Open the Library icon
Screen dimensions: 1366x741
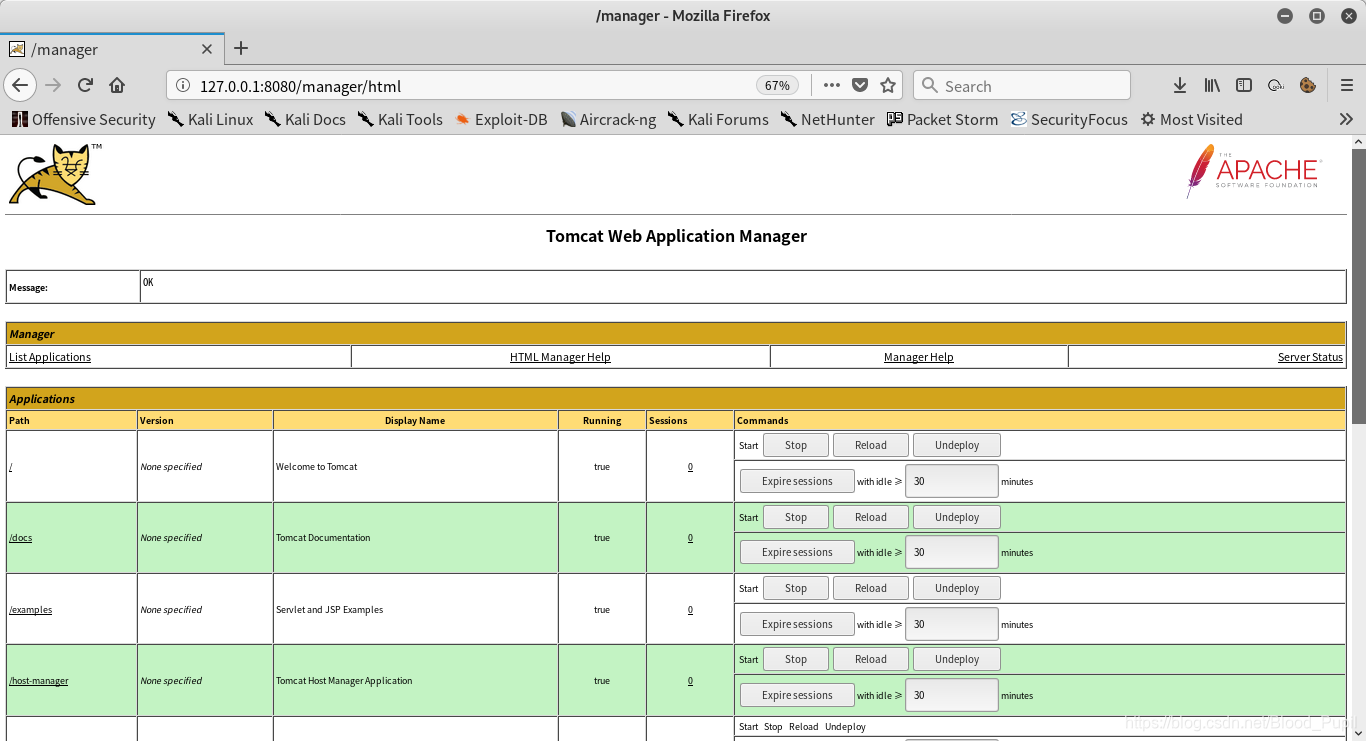1212,85
